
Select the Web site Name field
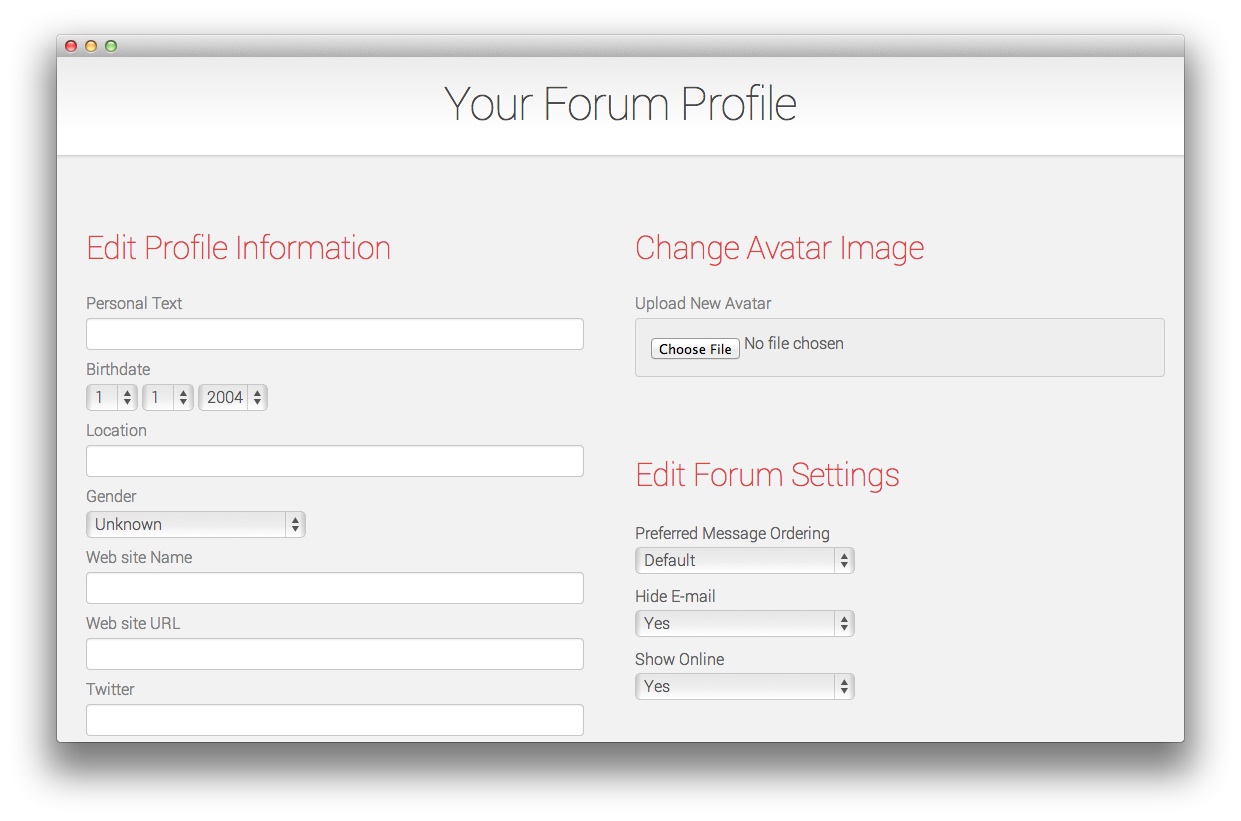tap(335, 588)
